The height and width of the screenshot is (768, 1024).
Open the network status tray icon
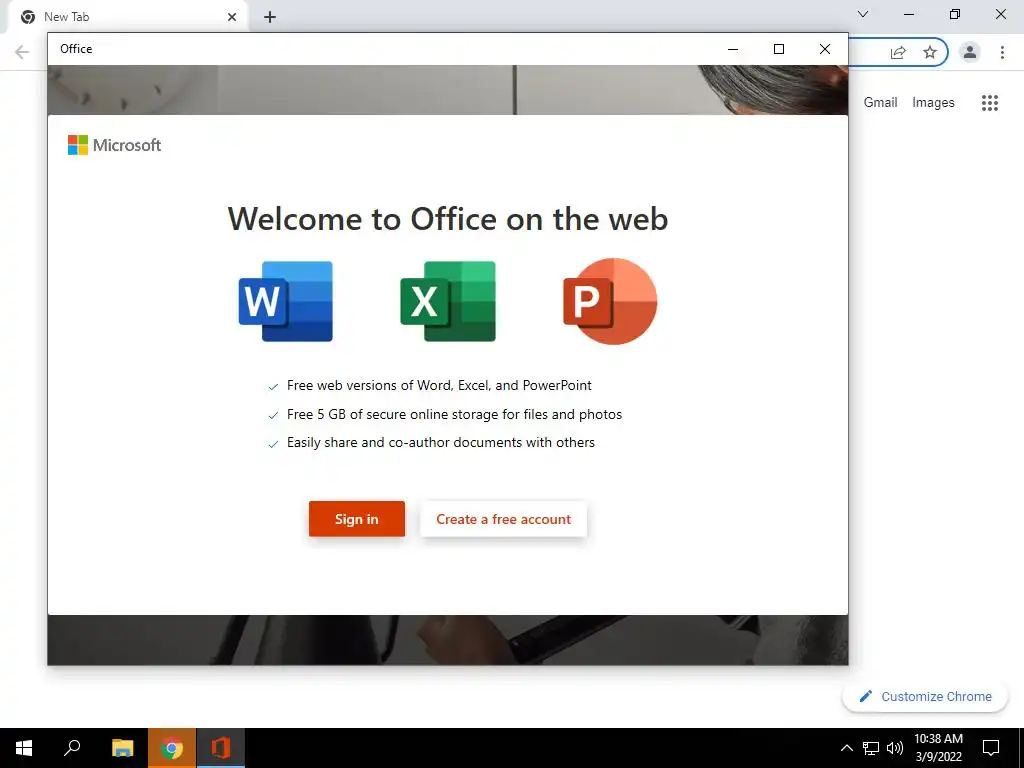(871, 748)
